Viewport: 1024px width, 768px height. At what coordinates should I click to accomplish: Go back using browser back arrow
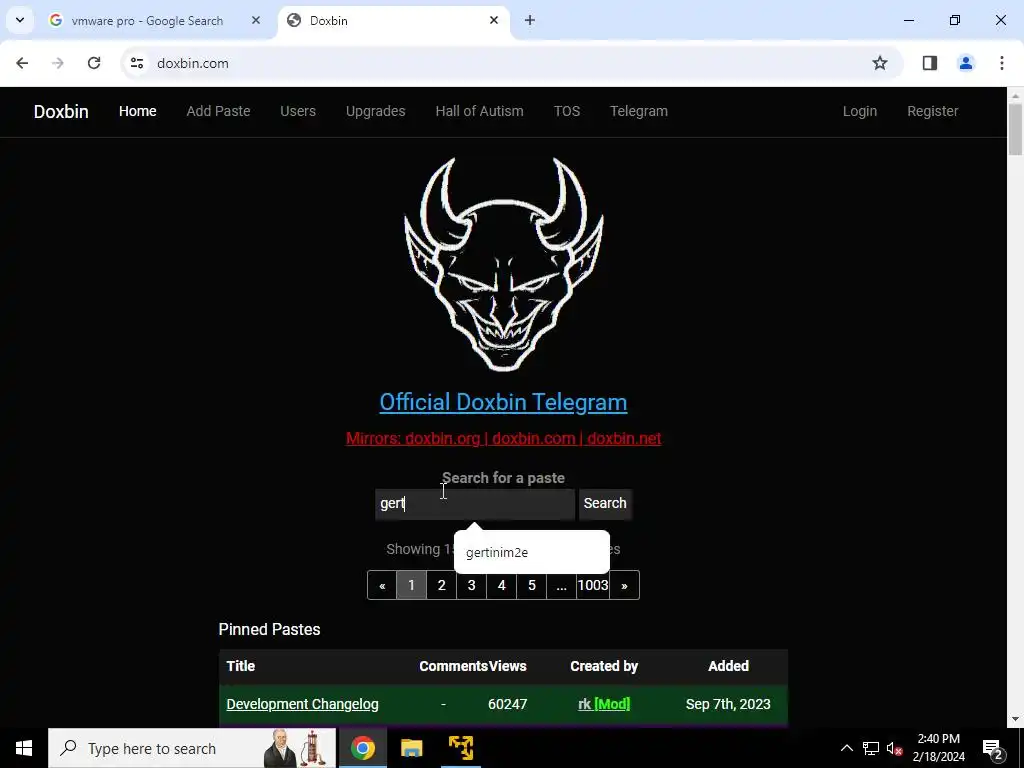tap(22, 63)
